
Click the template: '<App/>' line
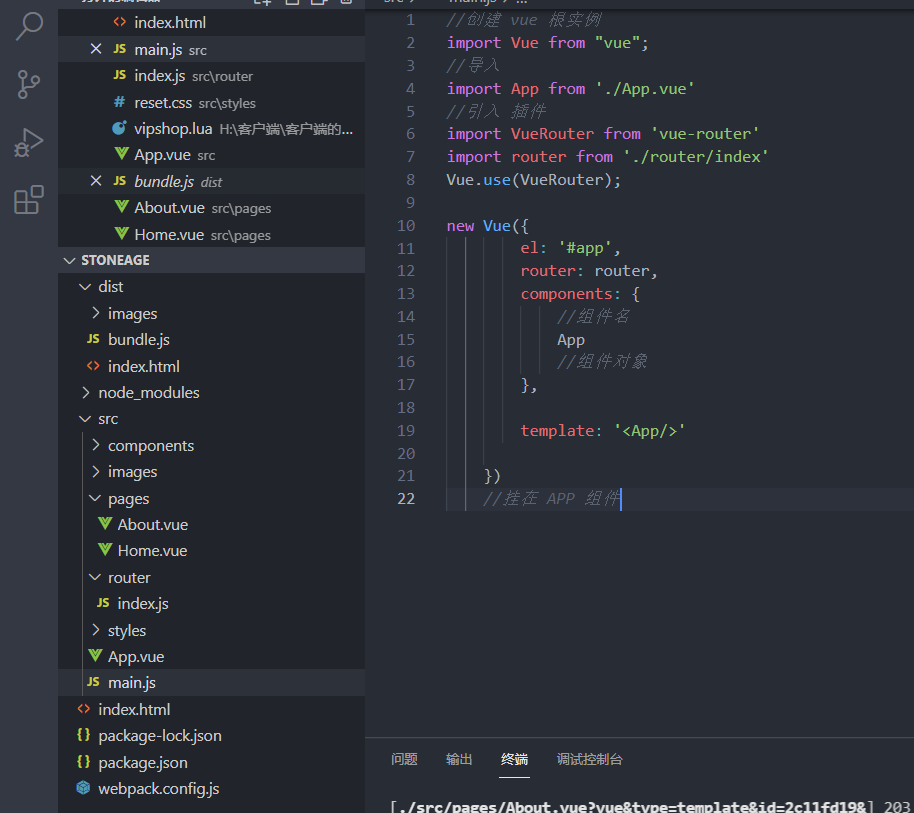[603, 431]
